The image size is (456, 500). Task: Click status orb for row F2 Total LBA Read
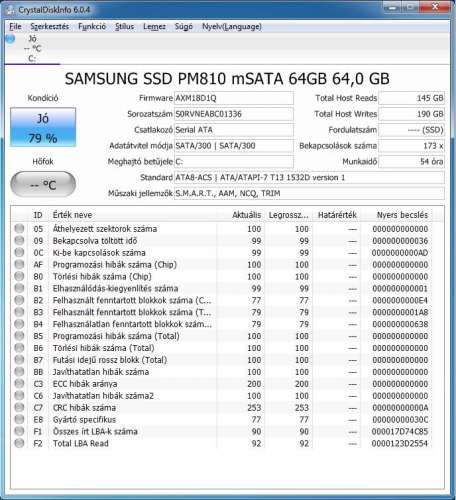[x=19, y=443]
